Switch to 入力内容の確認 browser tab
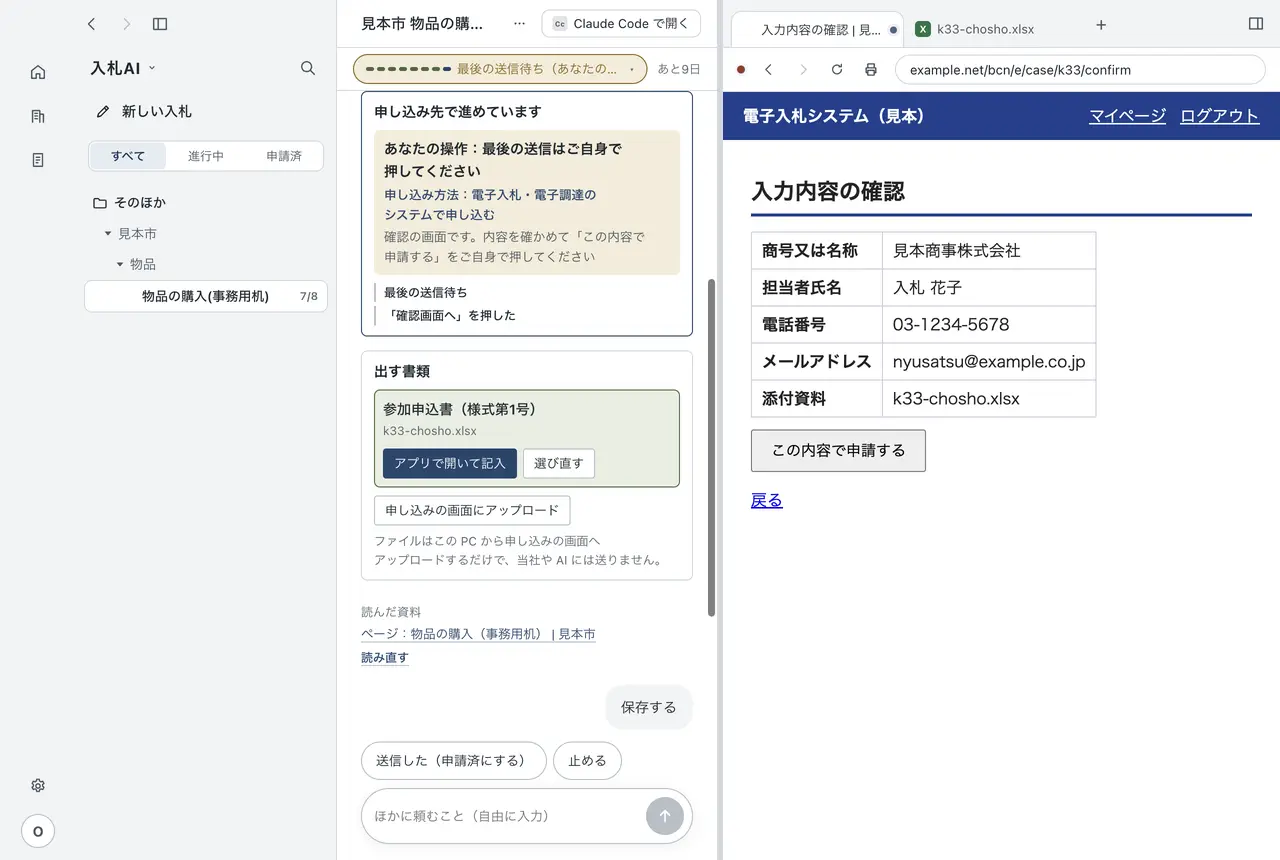1280x860 pixels. 818,28
